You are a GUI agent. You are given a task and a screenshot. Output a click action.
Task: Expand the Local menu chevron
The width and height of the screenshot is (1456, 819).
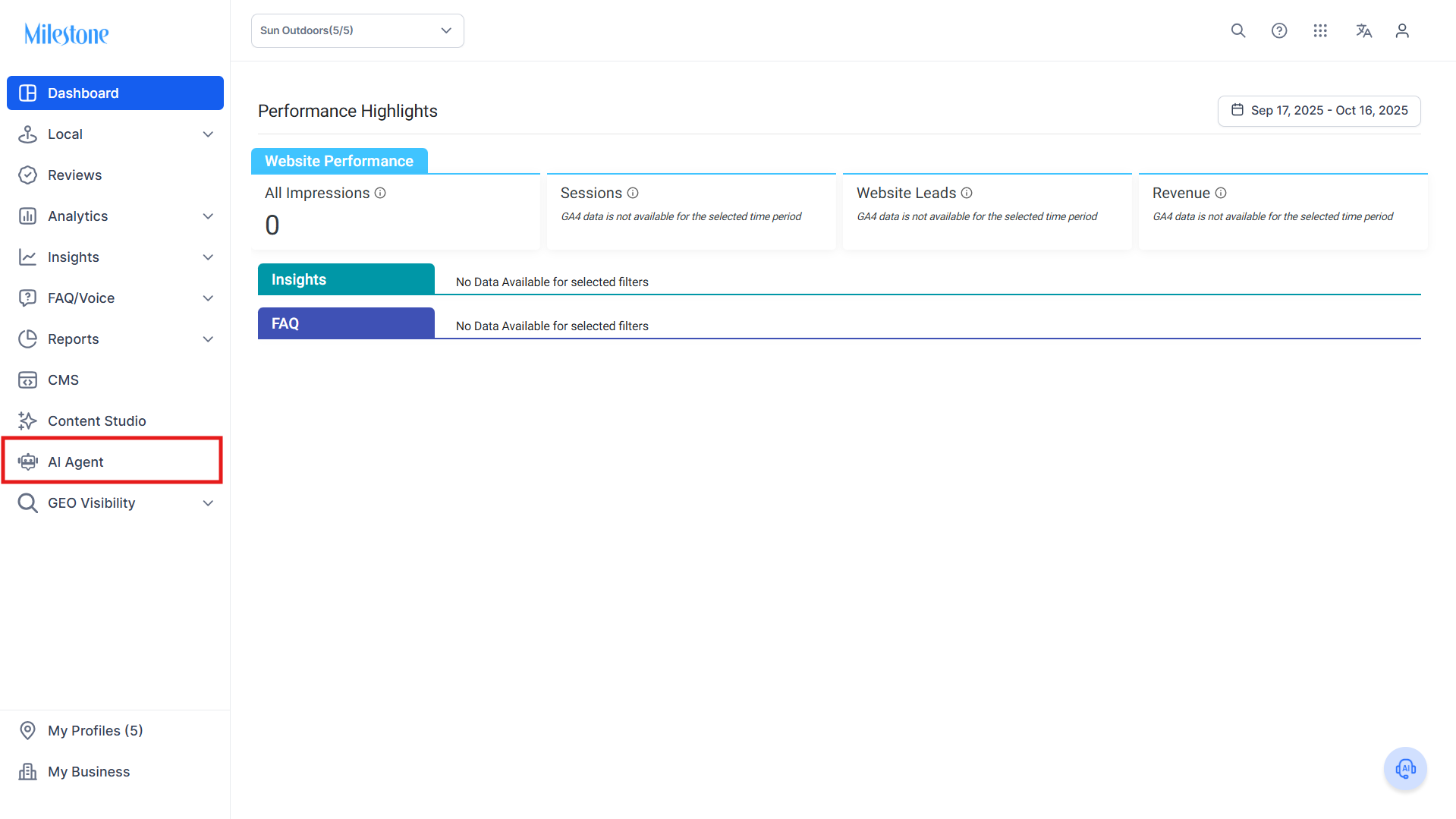pyautogui.click(x=208, y=134)
